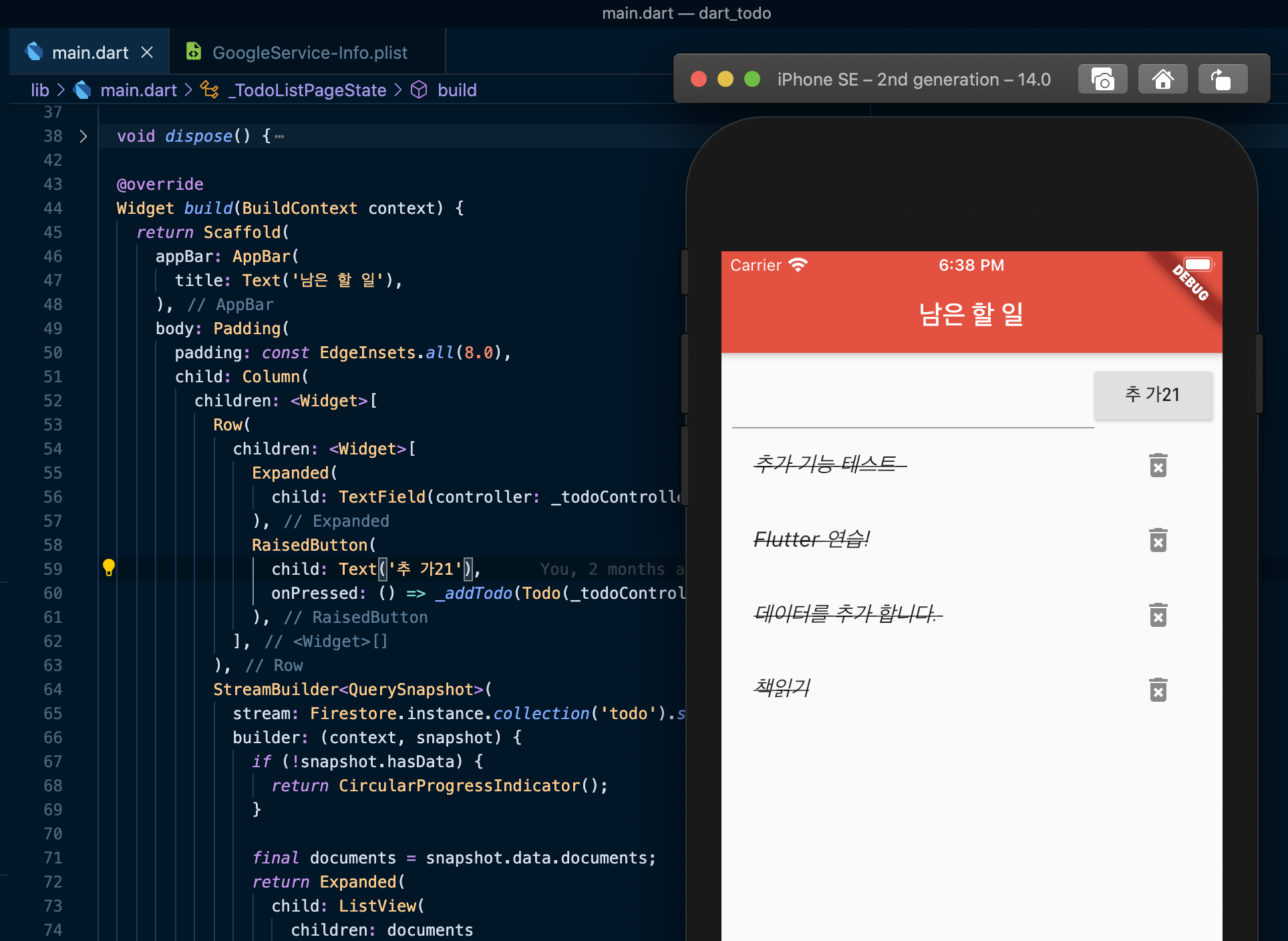1288x941 pixels.
Task: Click the lightbulb quick-fix icon on line 59
Action: click(x=109, y=568)
